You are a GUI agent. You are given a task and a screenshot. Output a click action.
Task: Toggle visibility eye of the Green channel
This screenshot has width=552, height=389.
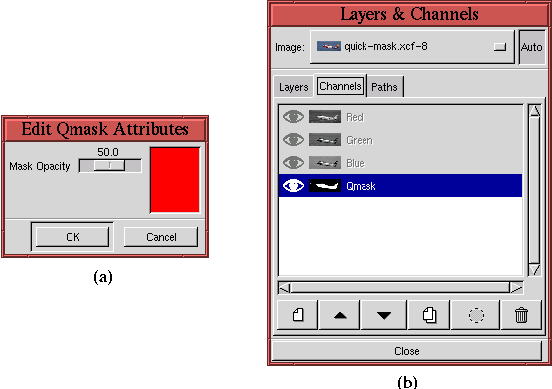pos(293,140)
